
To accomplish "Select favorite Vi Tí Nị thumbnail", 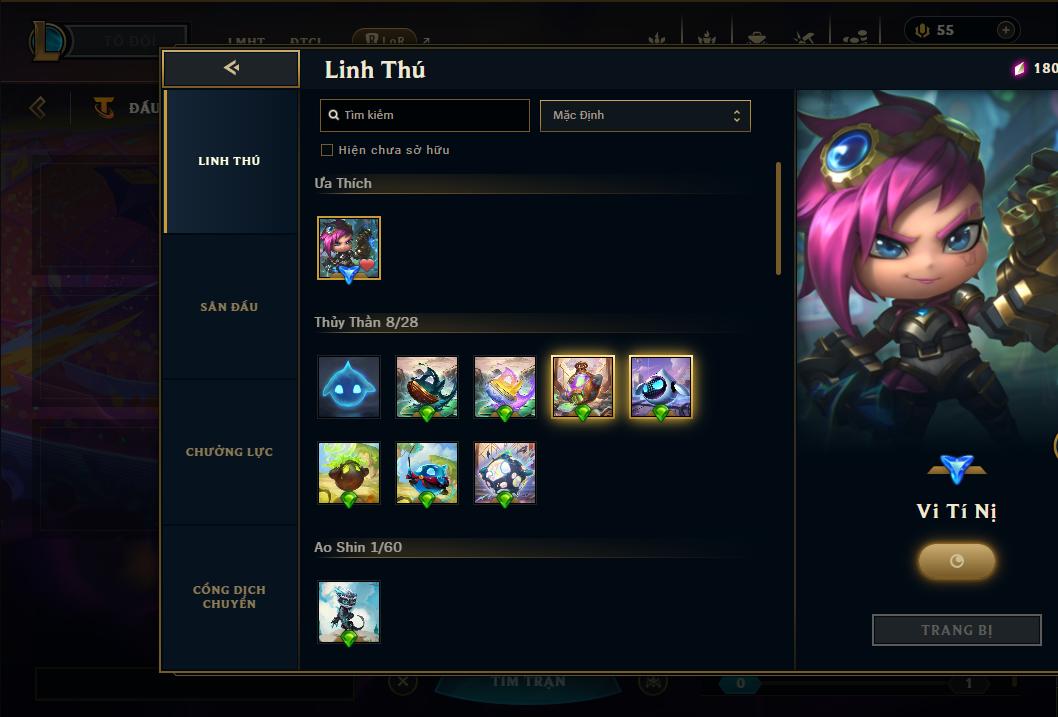I will click(349, 248).
